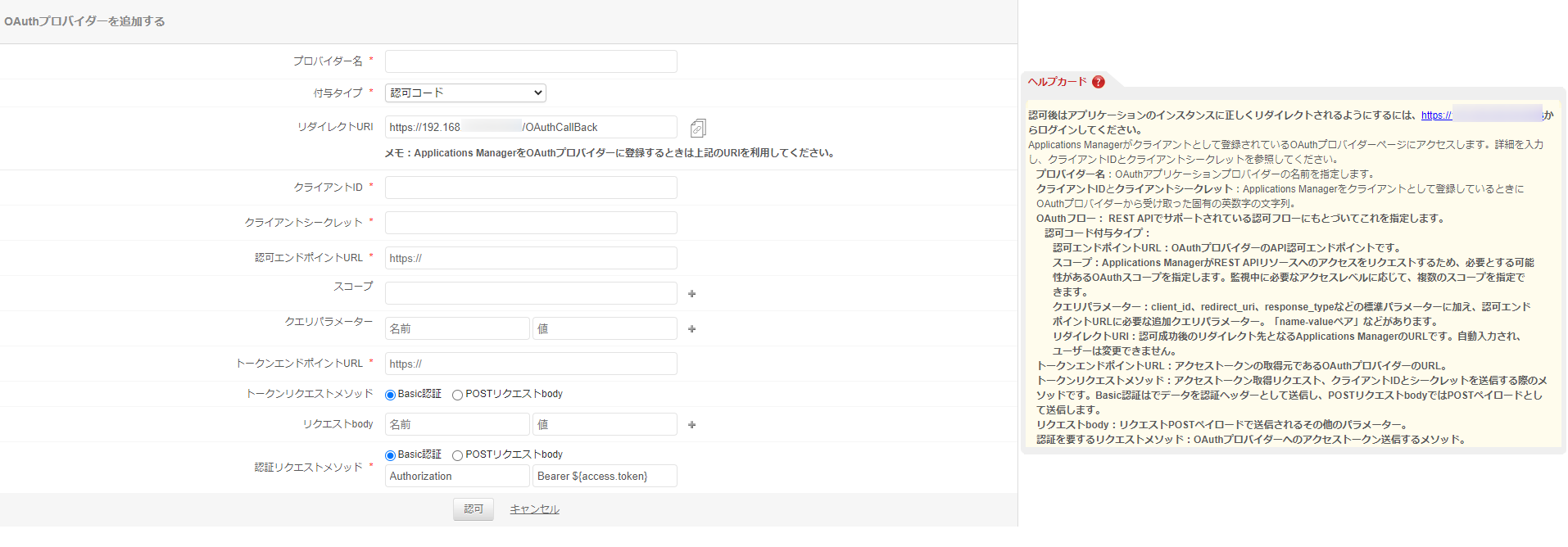The height and width of the screenshot is (547, 1568).
Task: Click the plus icon beside スコープ field
Action: point(691,294)
